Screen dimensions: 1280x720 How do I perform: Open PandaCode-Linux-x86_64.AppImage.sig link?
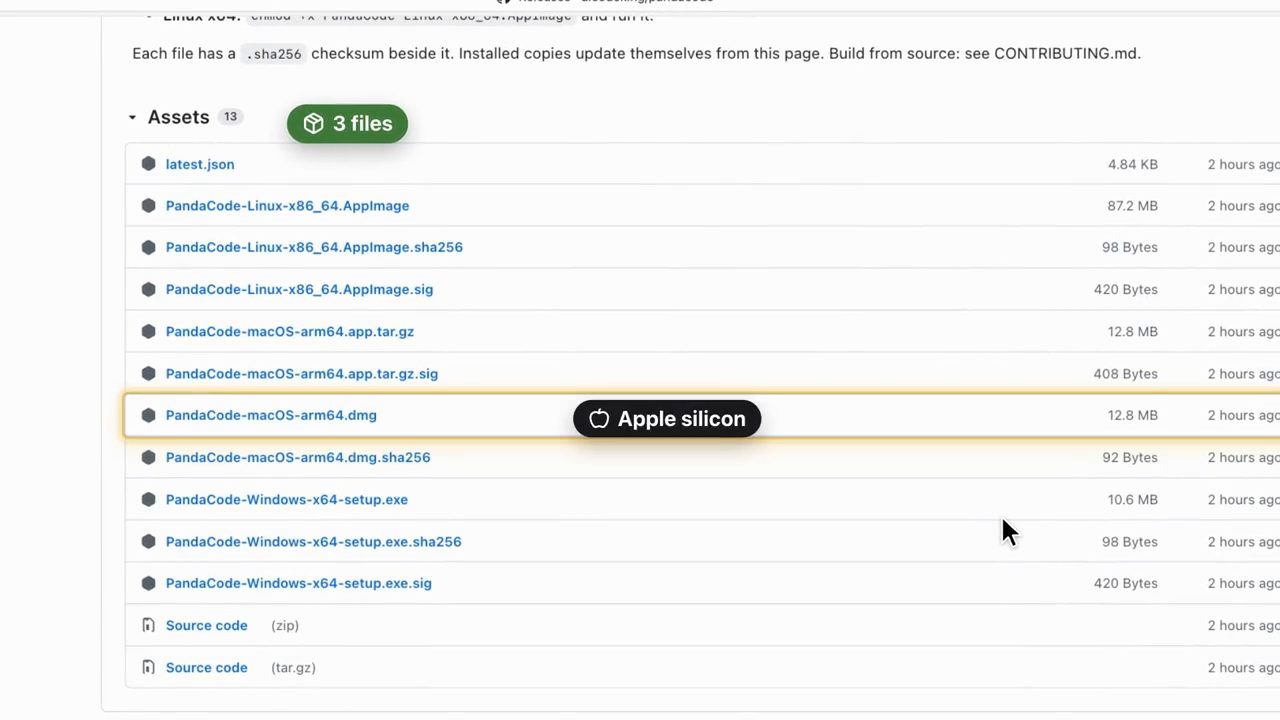[299, 290]
